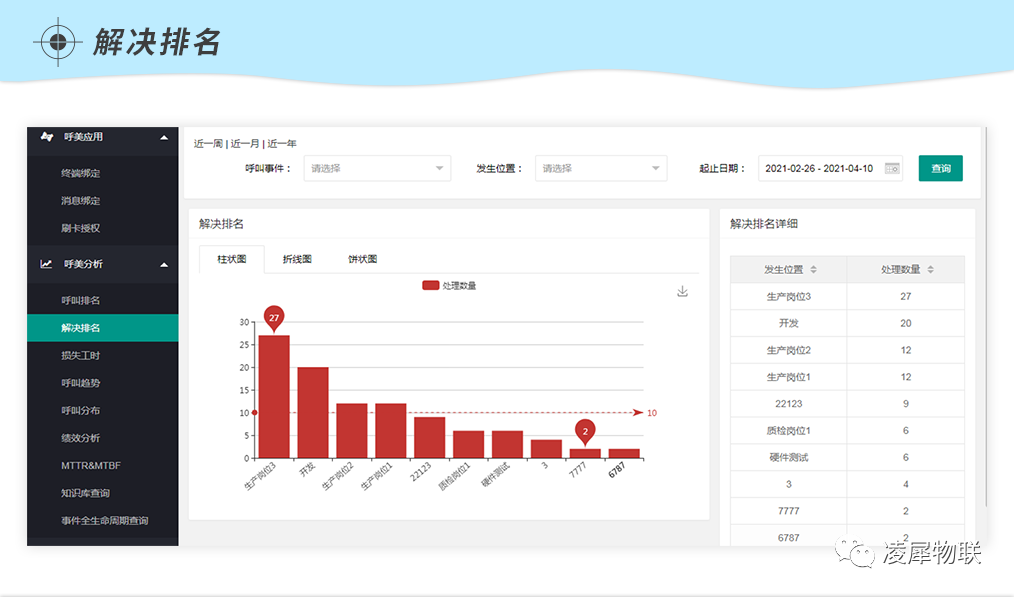This screenshot has height=597, width=1014.
Task: Open 损失工时 in the sidebar
Action: tap(80, 355)
